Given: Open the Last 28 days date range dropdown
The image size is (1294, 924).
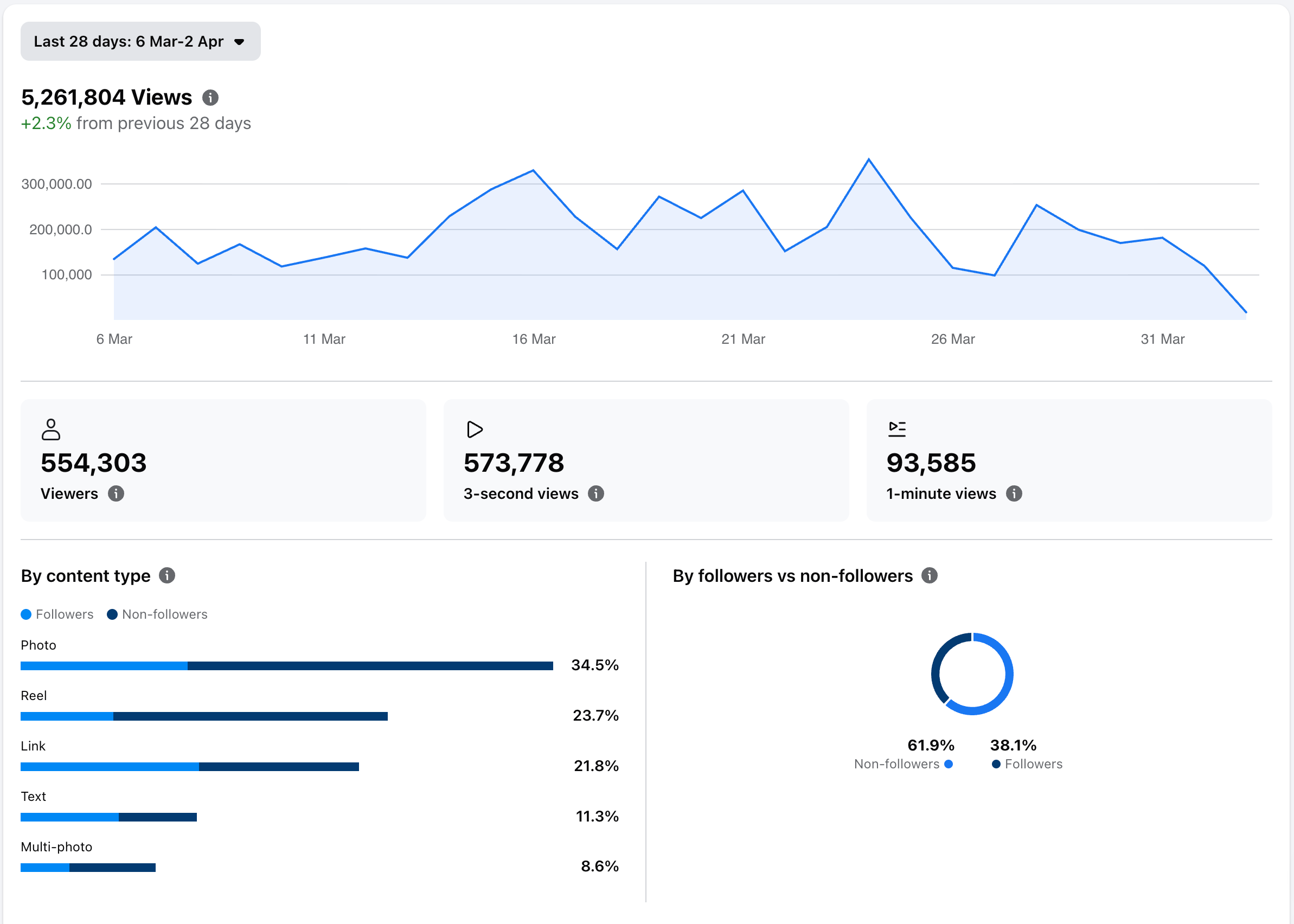Looking at the screenshot, I should pyautogui.click(x=140, y=42).
